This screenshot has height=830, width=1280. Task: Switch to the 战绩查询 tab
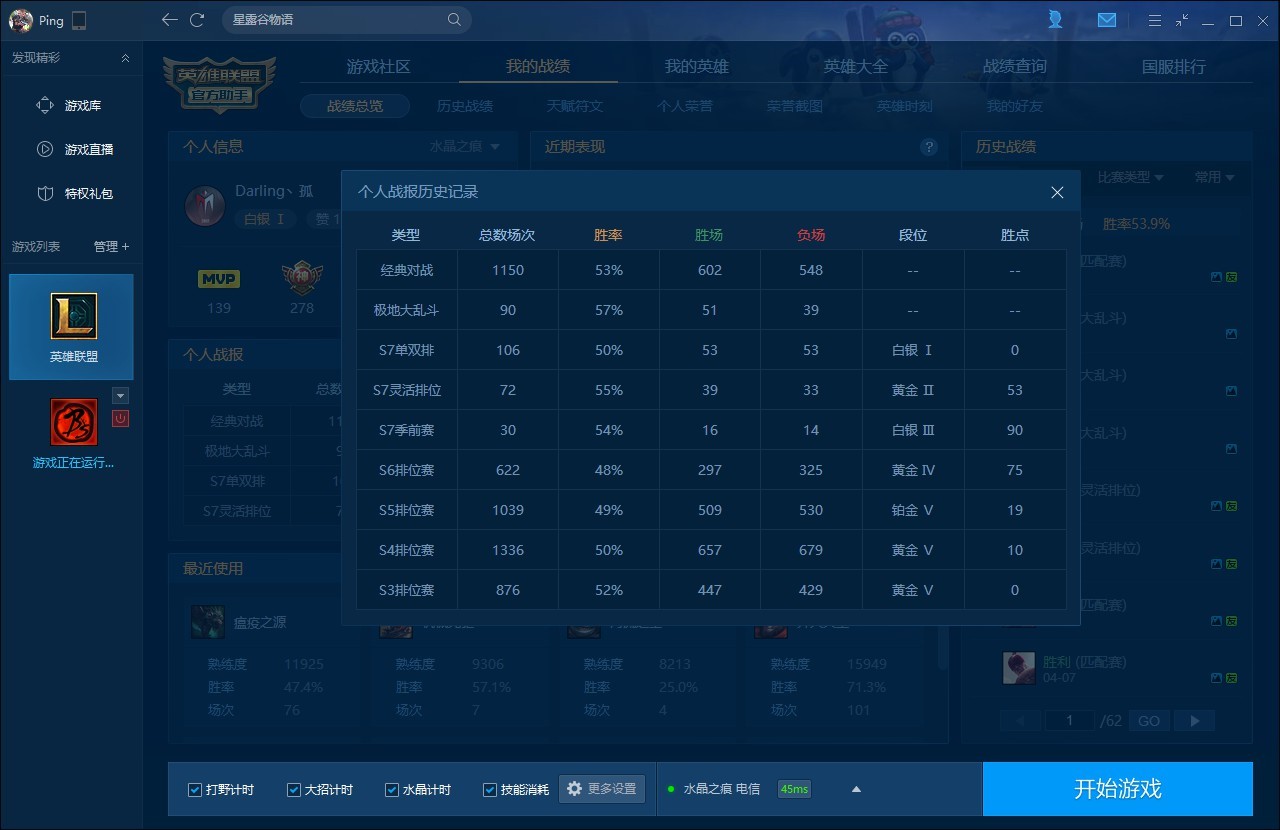pyautogui.click(x=1015, y=67)
